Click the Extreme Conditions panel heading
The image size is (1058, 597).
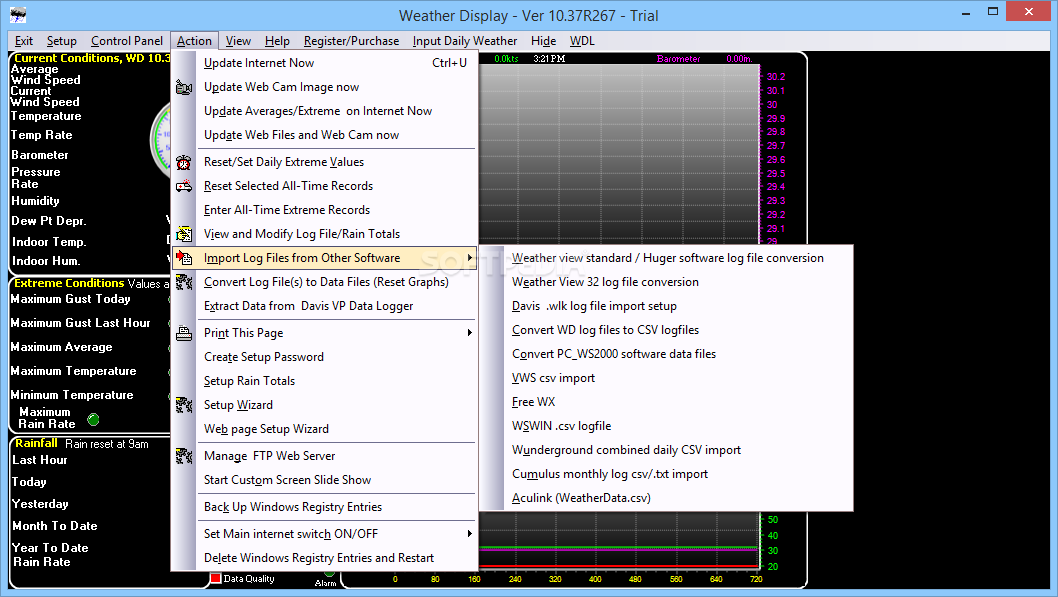point(69,283)
